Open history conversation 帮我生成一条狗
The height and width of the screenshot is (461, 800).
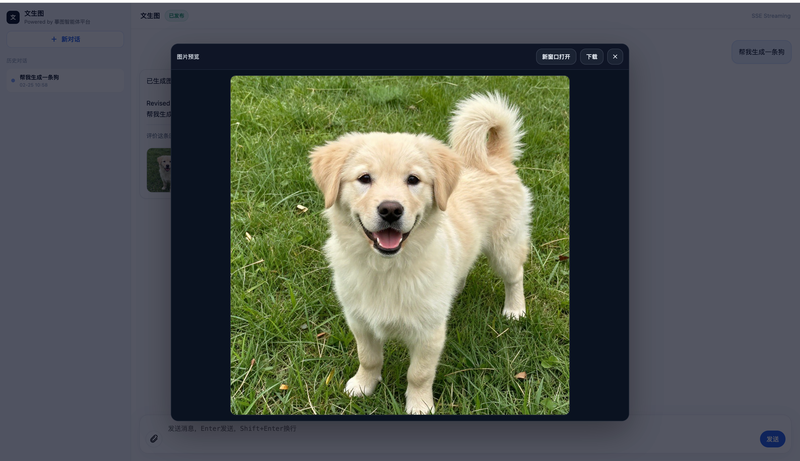pos(65,81)
